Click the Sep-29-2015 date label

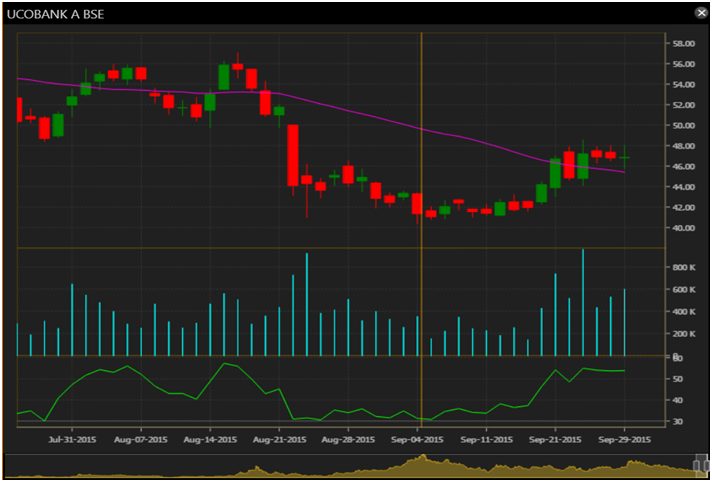(625, 440)
